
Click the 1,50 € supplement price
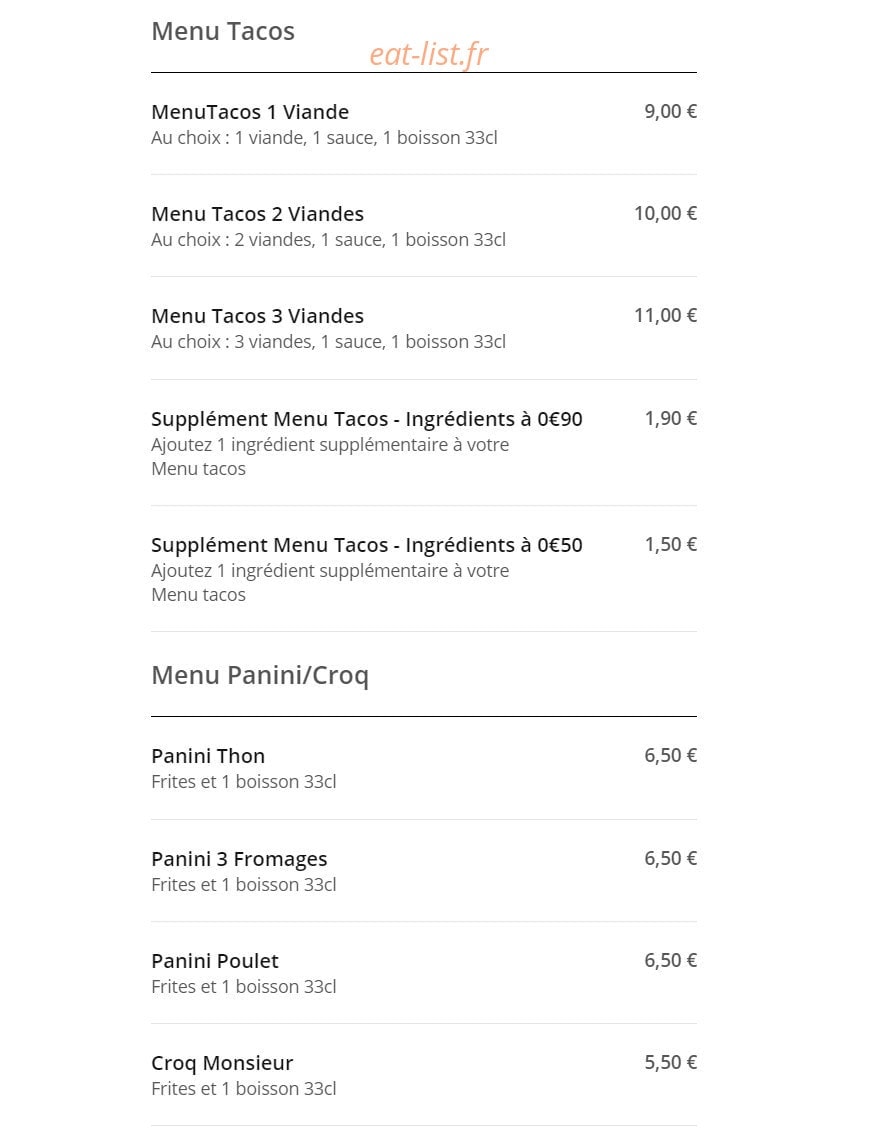(x=671, y=545)
